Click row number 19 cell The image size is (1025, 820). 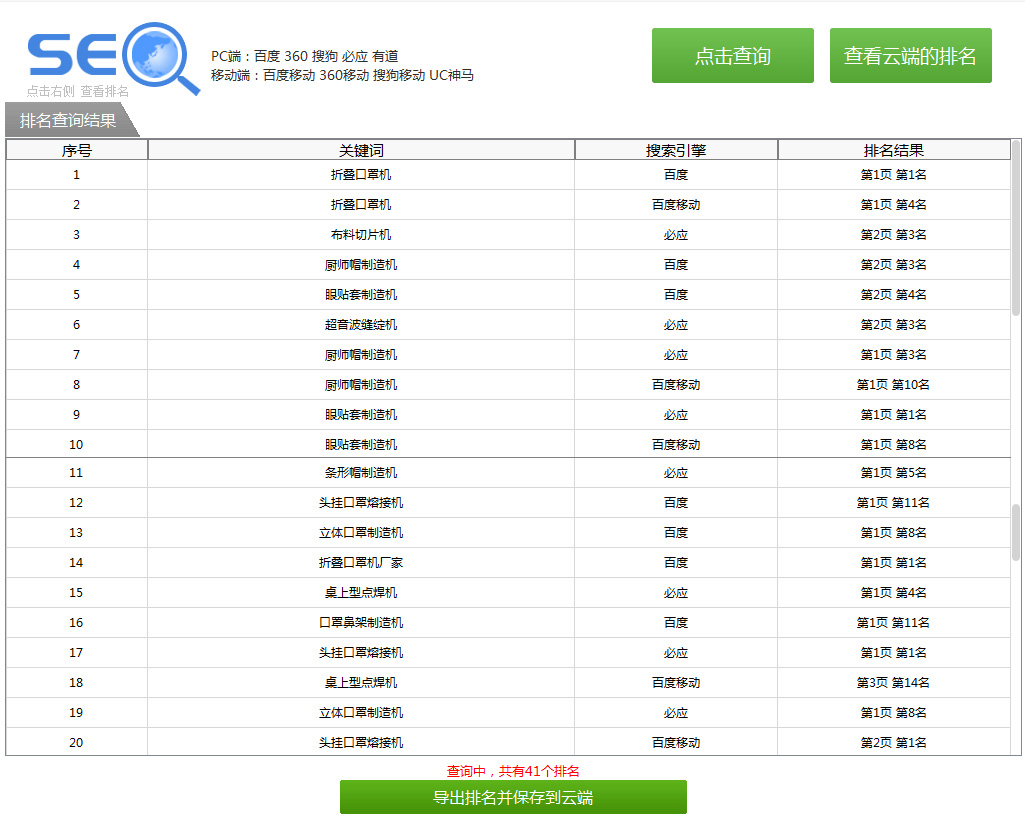76,713
